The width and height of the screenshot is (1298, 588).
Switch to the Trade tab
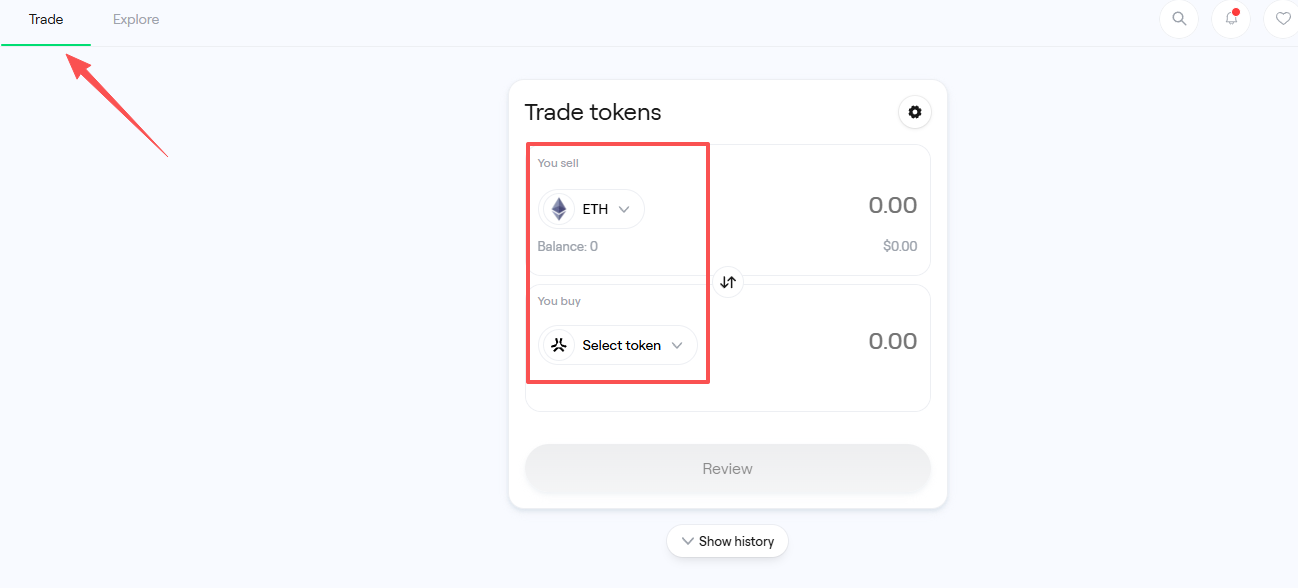[46, 20]
